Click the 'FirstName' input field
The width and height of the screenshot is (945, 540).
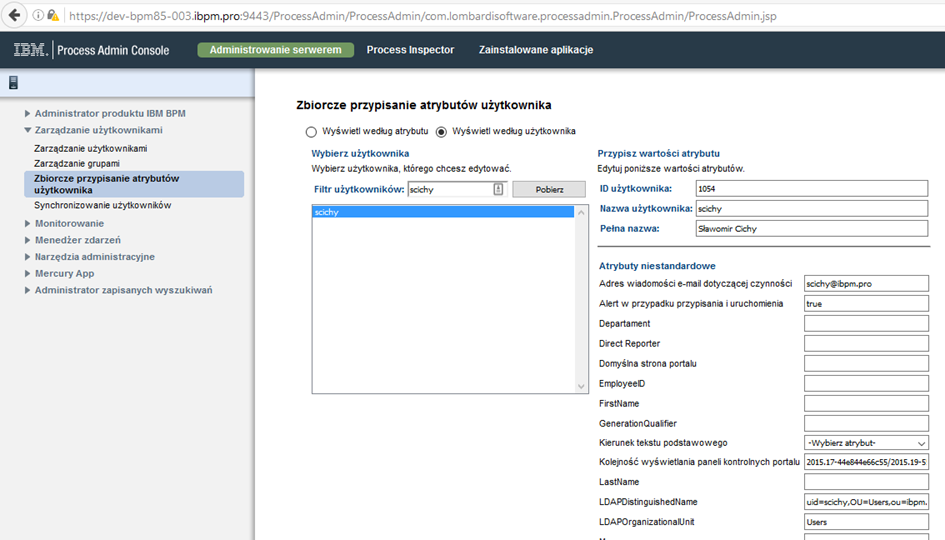click(x=866, y=403)
